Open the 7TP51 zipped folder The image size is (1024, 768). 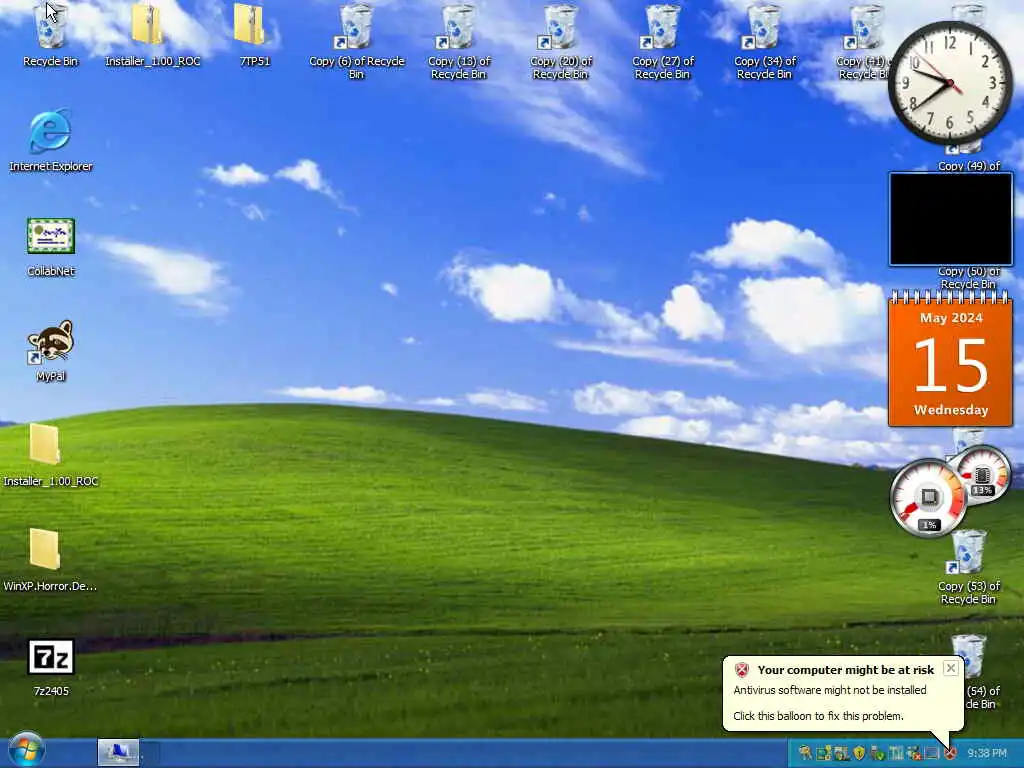254,35
